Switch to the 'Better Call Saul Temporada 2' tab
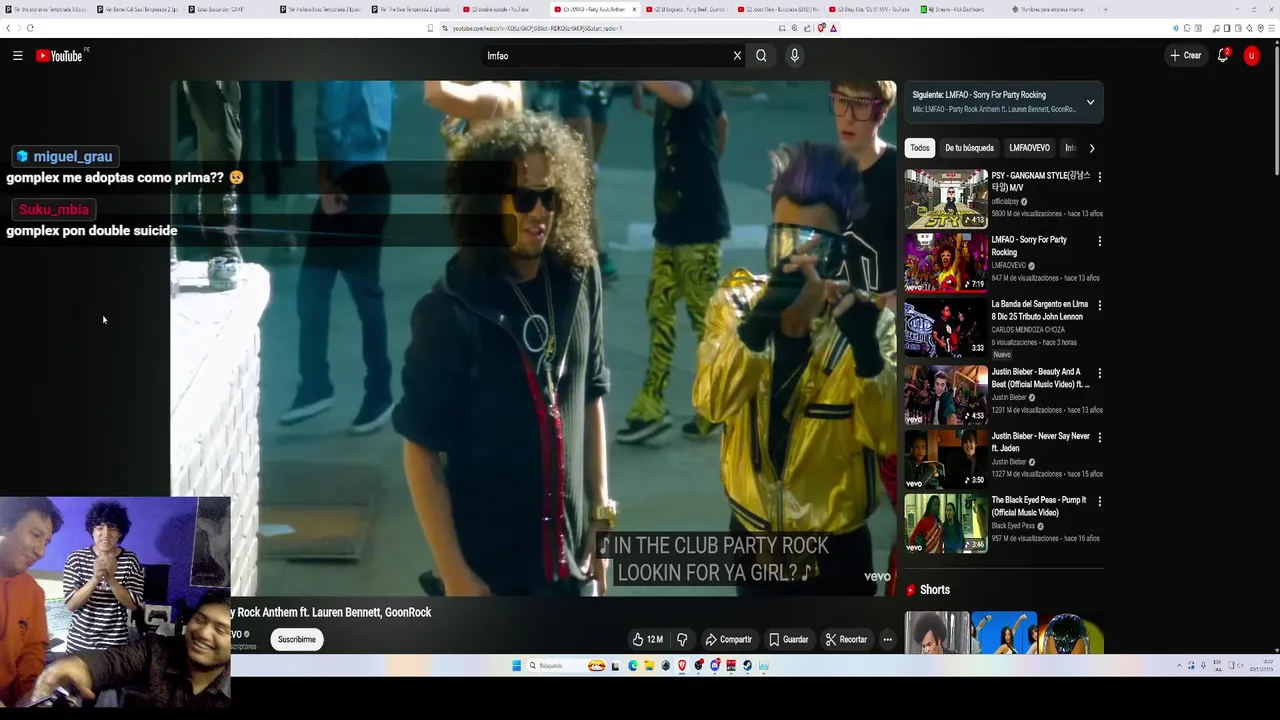Image resolution: width=1280 pixels, height=720 pixels. [137, 9]
